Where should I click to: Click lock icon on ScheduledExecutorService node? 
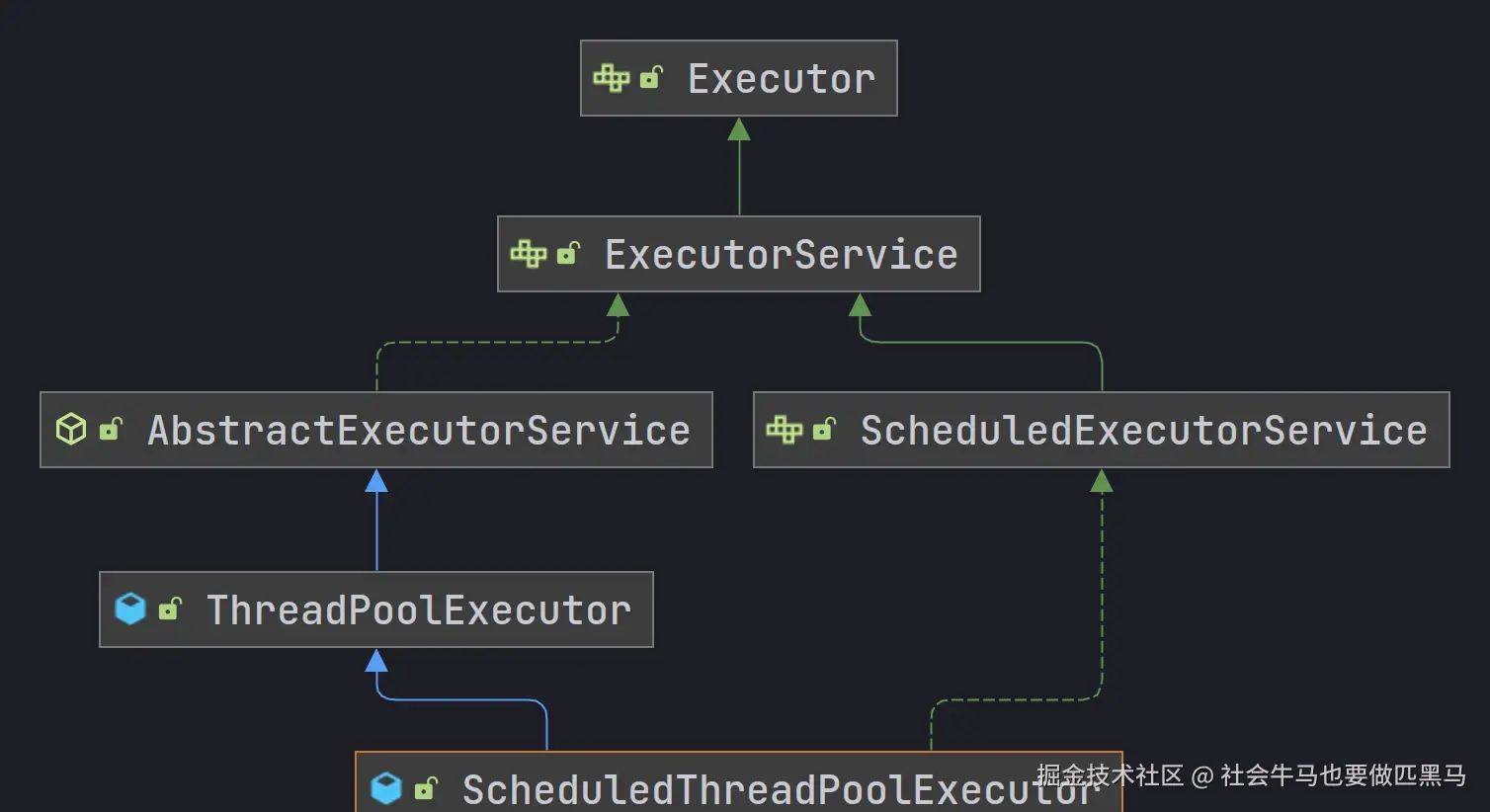[x=824, y=430]
